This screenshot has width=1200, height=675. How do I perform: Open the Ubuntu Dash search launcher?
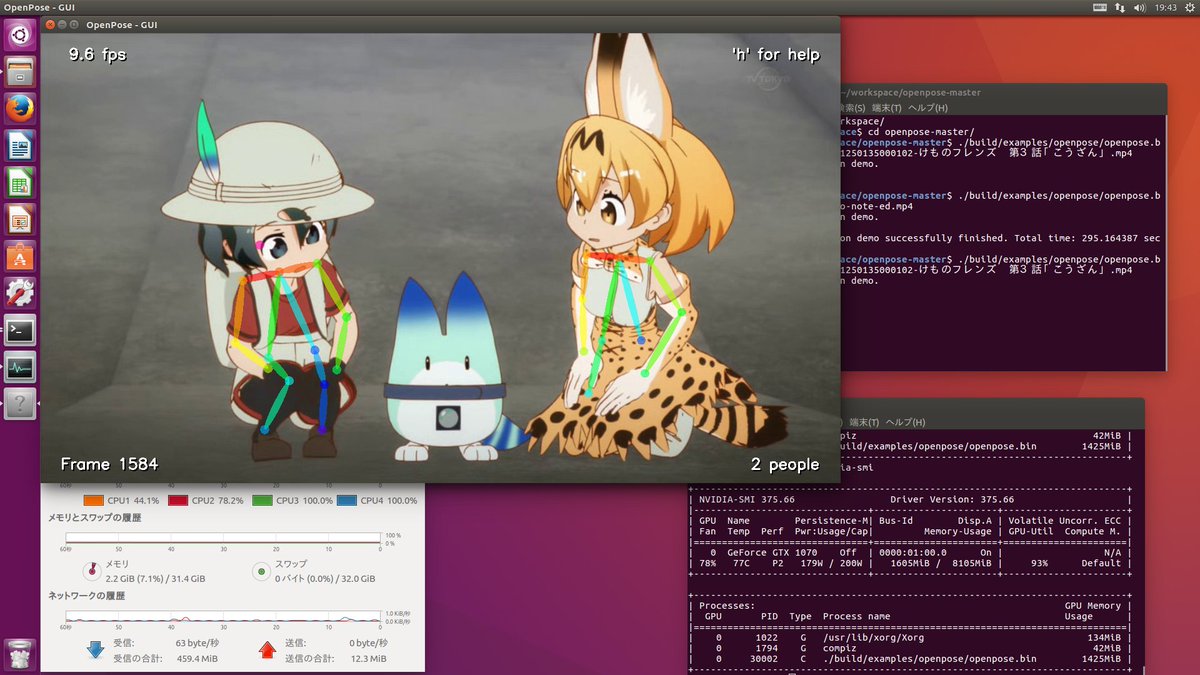tap(20, 35)
